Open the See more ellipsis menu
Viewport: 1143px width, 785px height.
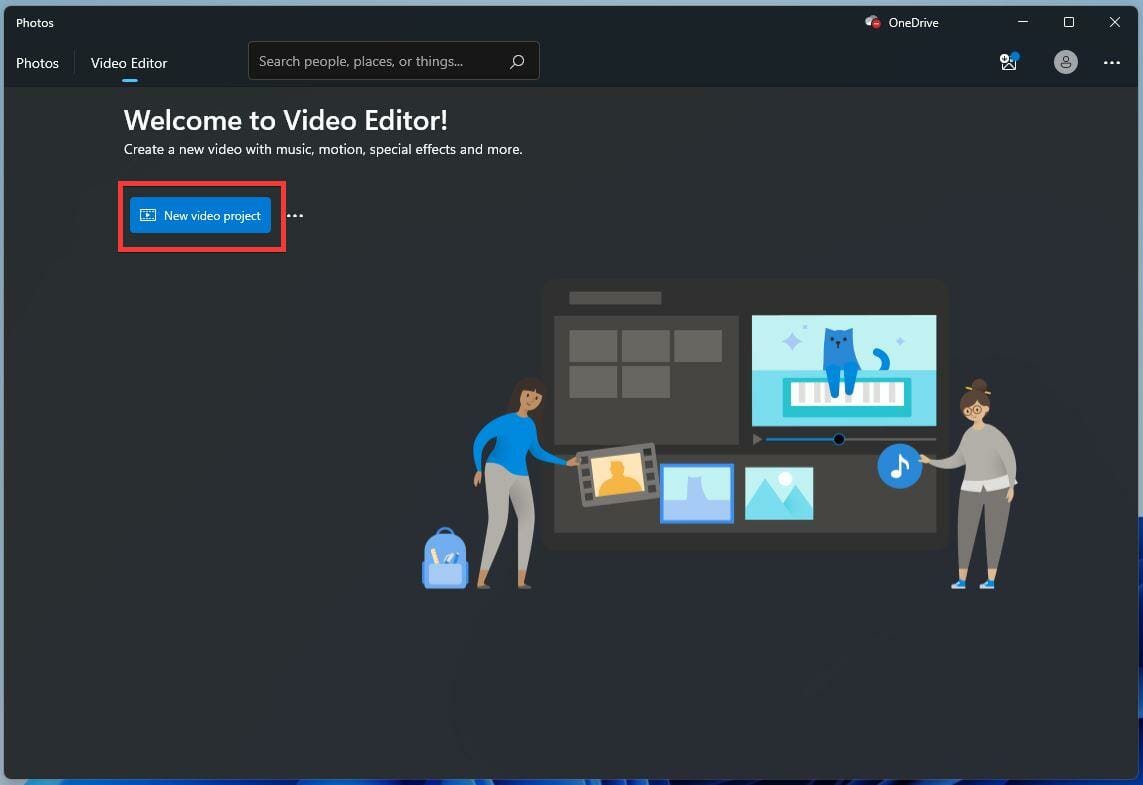(1112, 62)
